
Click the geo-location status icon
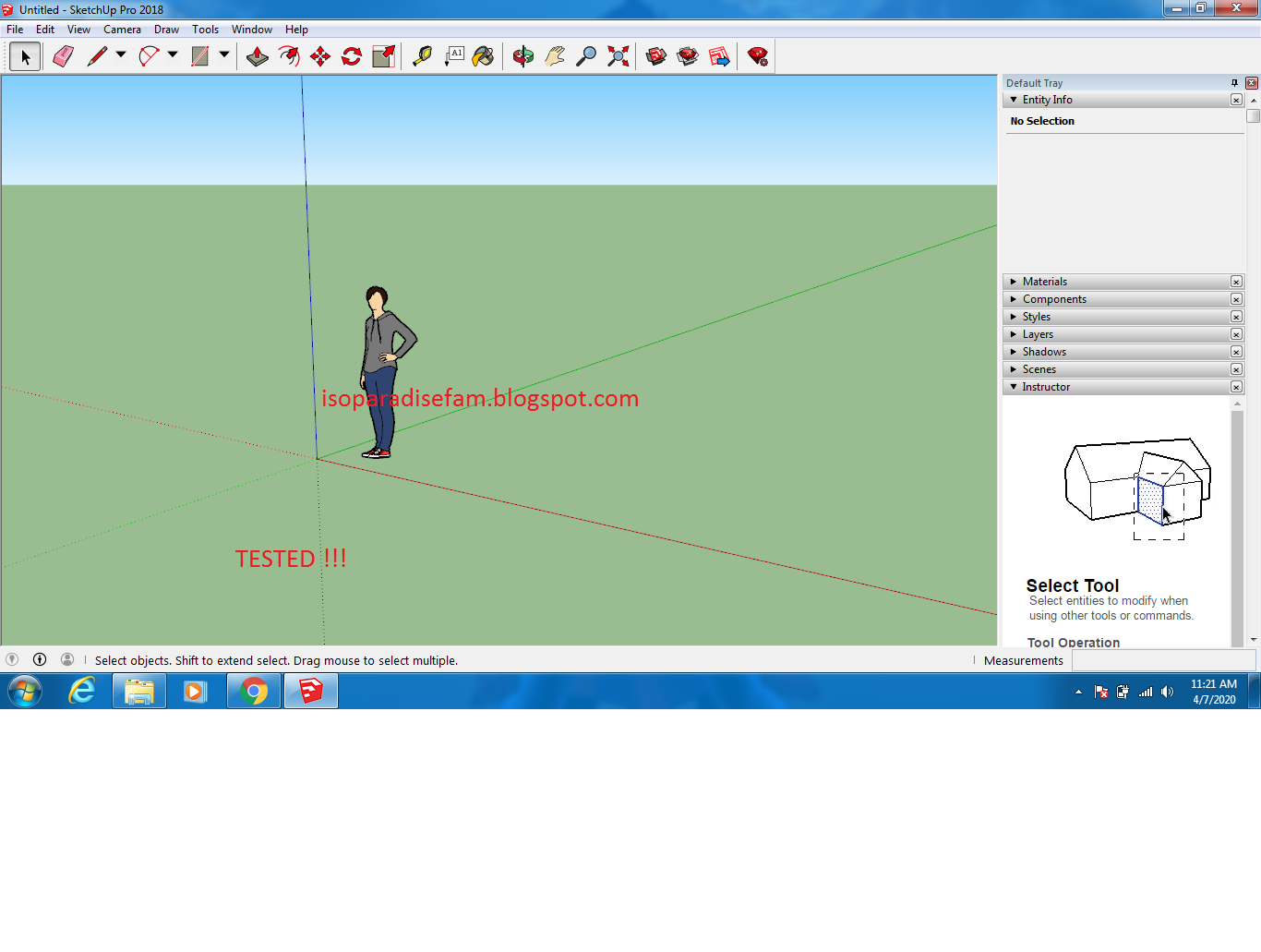click(12, 659)
